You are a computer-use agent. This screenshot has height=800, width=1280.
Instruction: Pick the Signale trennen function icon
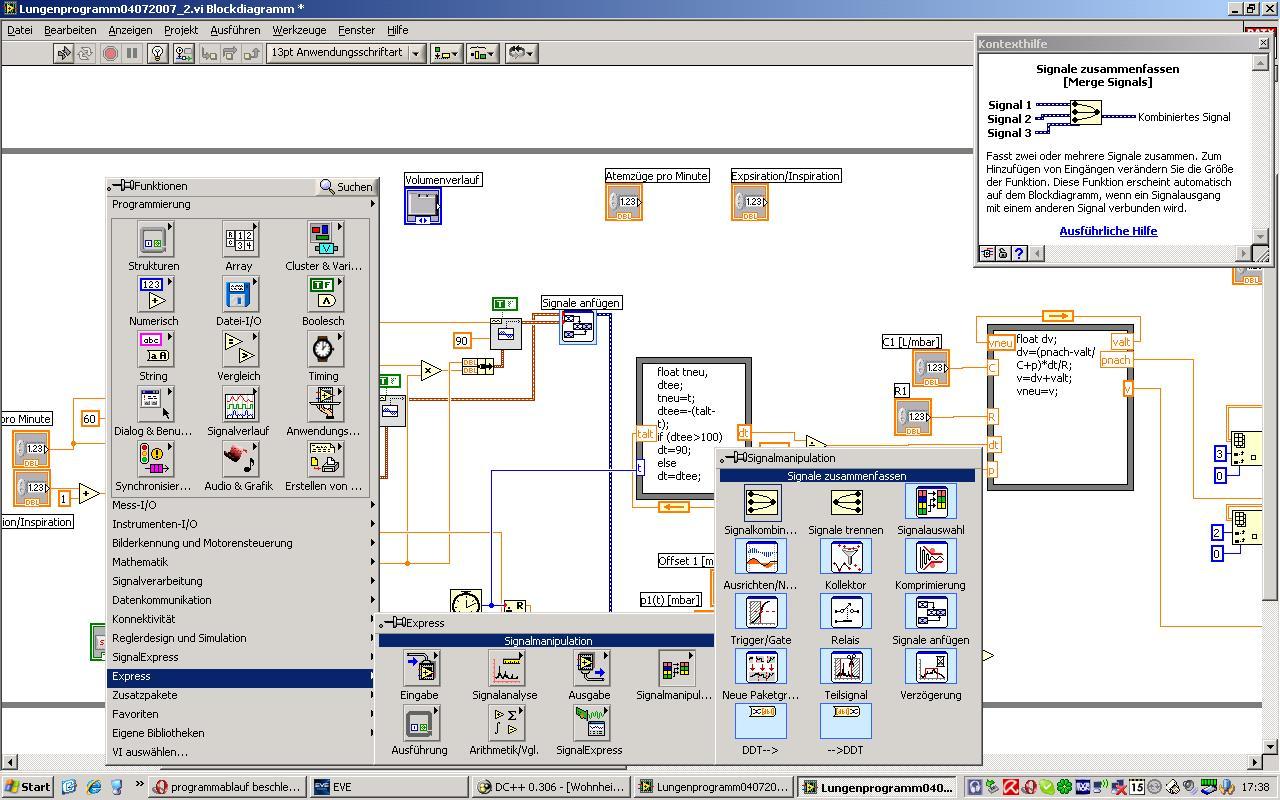(x=846, y=503)
